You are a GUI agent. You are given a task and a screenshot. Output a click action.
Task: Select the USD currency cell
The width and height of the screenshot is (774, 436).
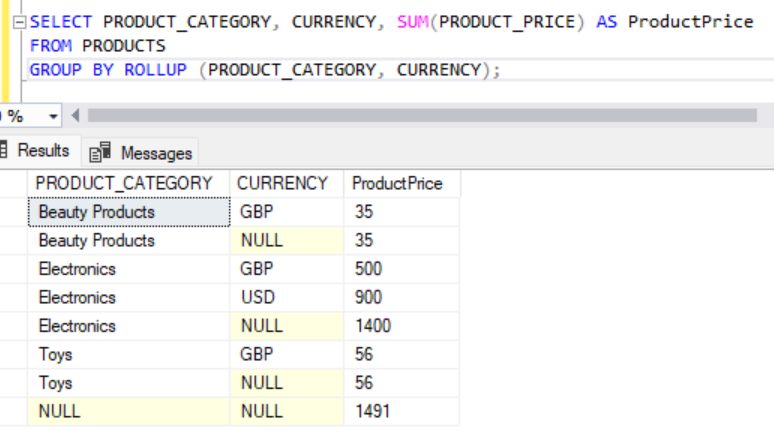coord(256,298)
